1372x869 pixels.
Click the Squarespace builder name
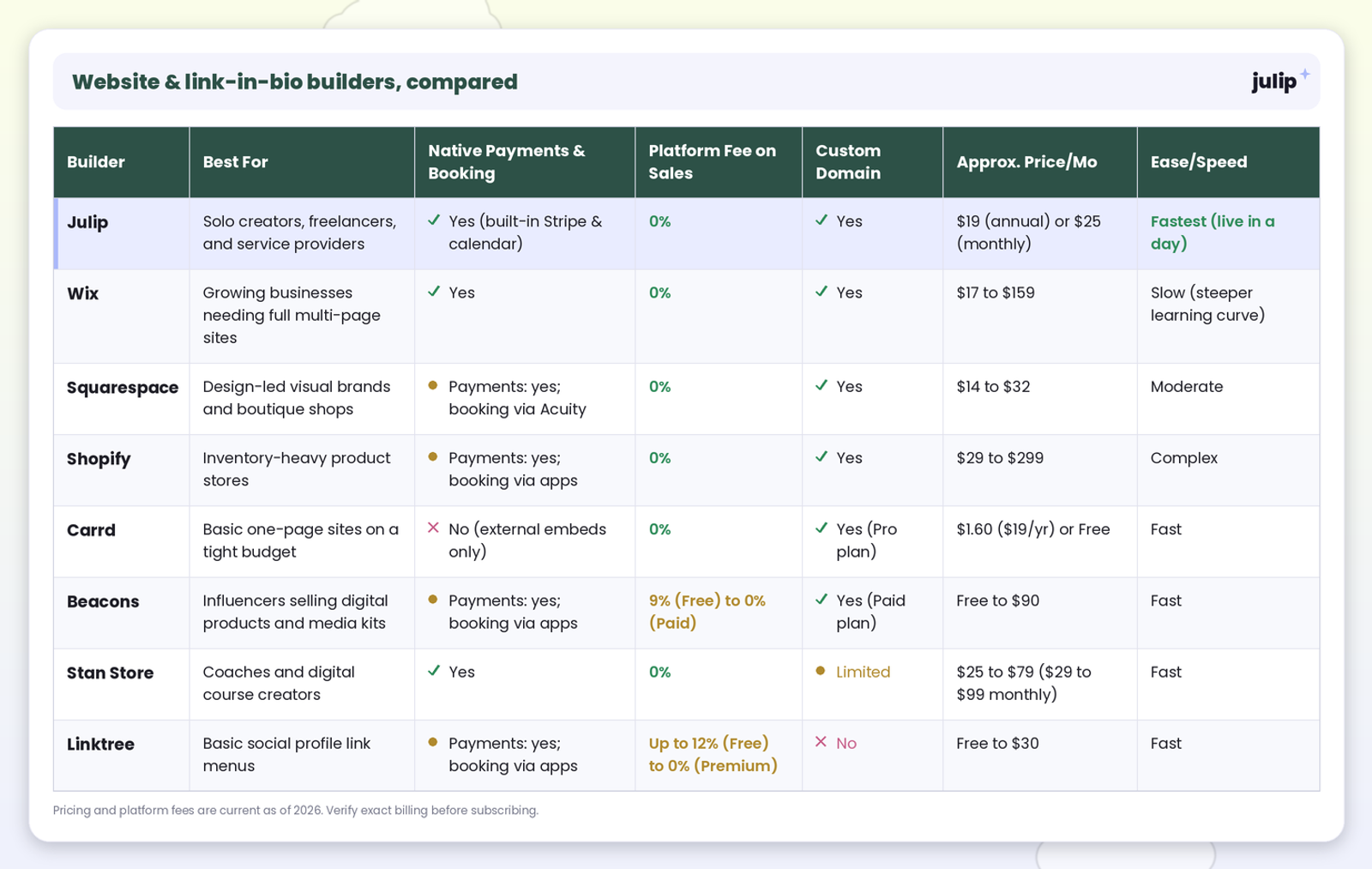[x=123, y=388]
